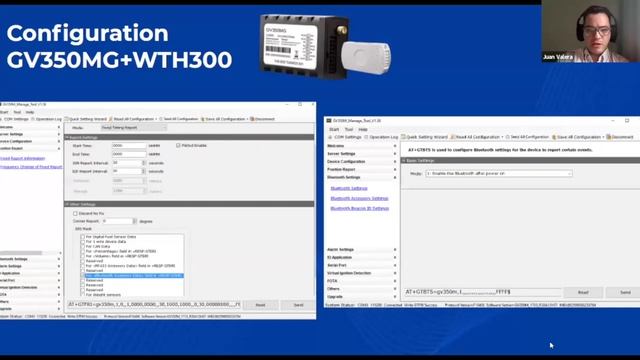Expand Others section in right window

362,289
